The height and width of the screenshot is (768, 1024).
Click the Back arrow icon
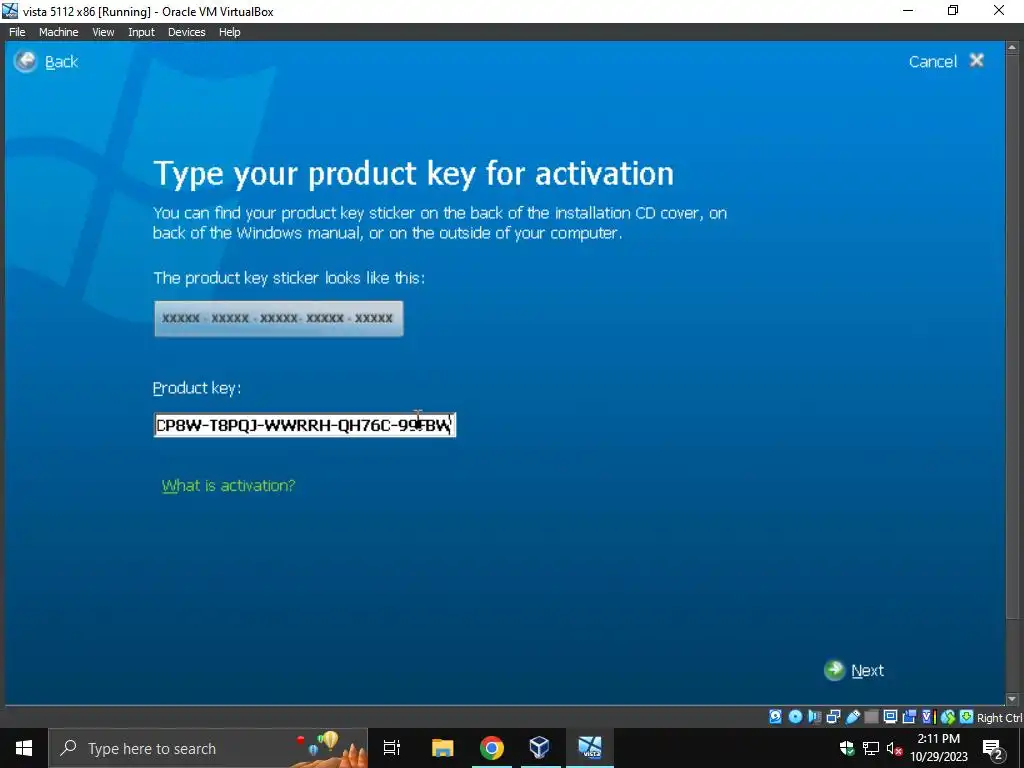pos(25,61)
